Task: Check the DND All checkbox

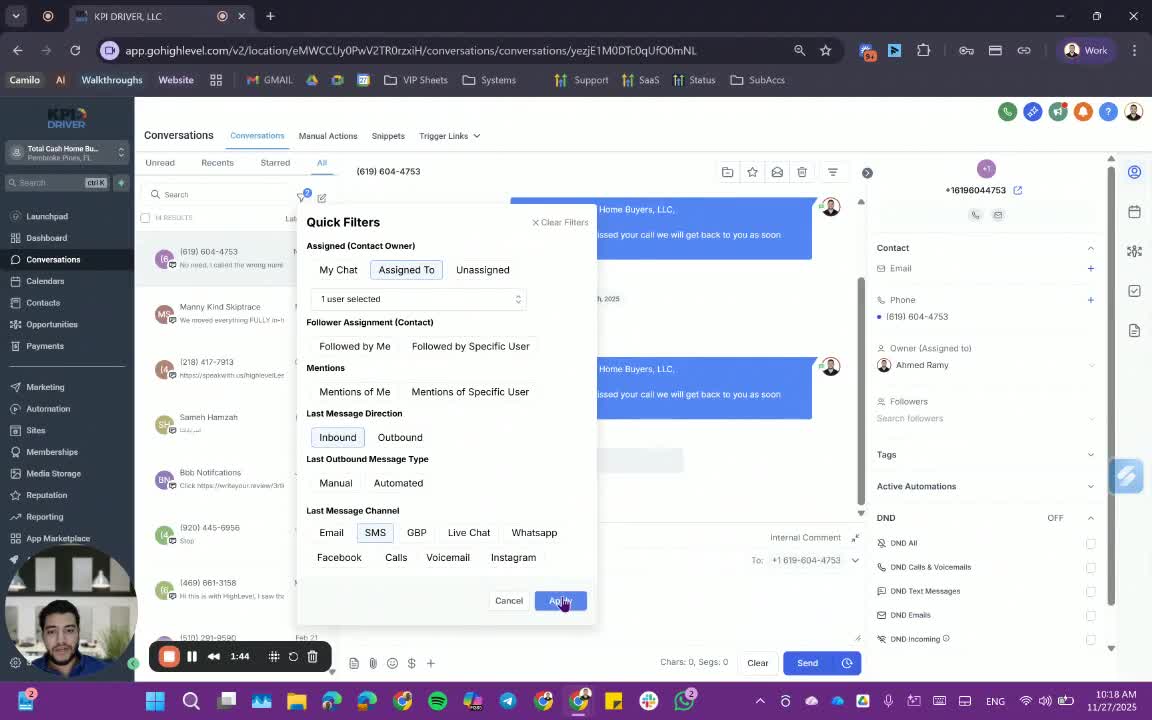Action: point(1090,544)
